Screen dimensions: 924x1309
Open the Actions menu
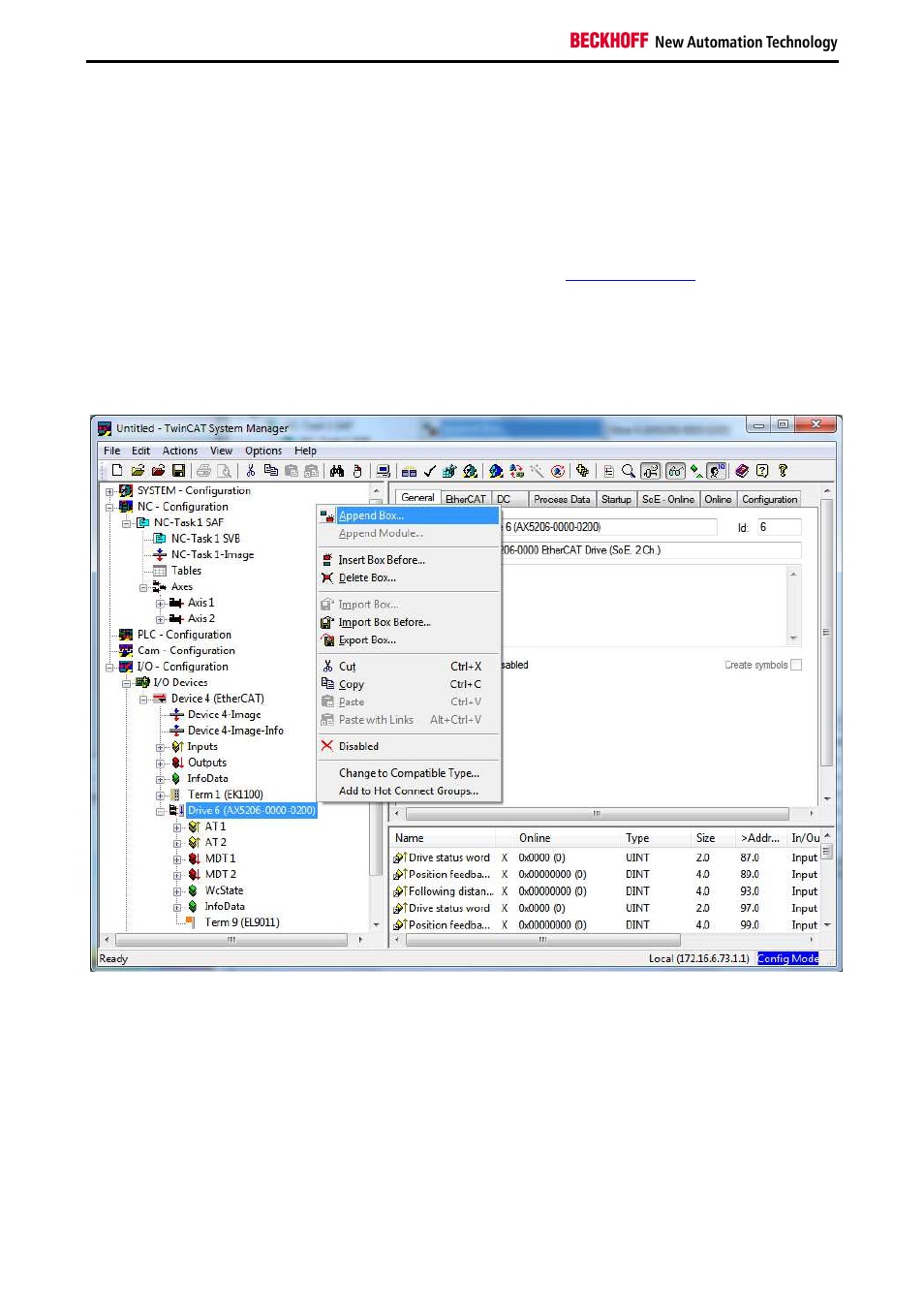[x=180, y=451]
